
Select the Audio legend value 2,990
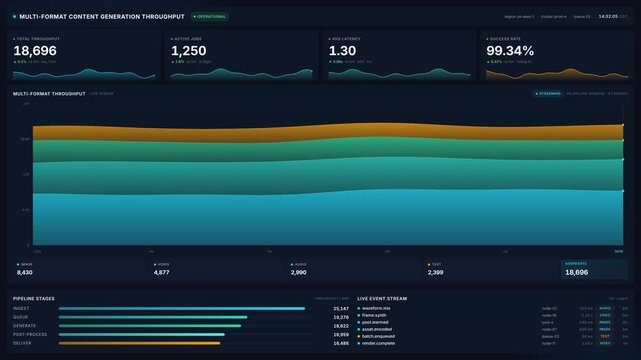(298, 273)
